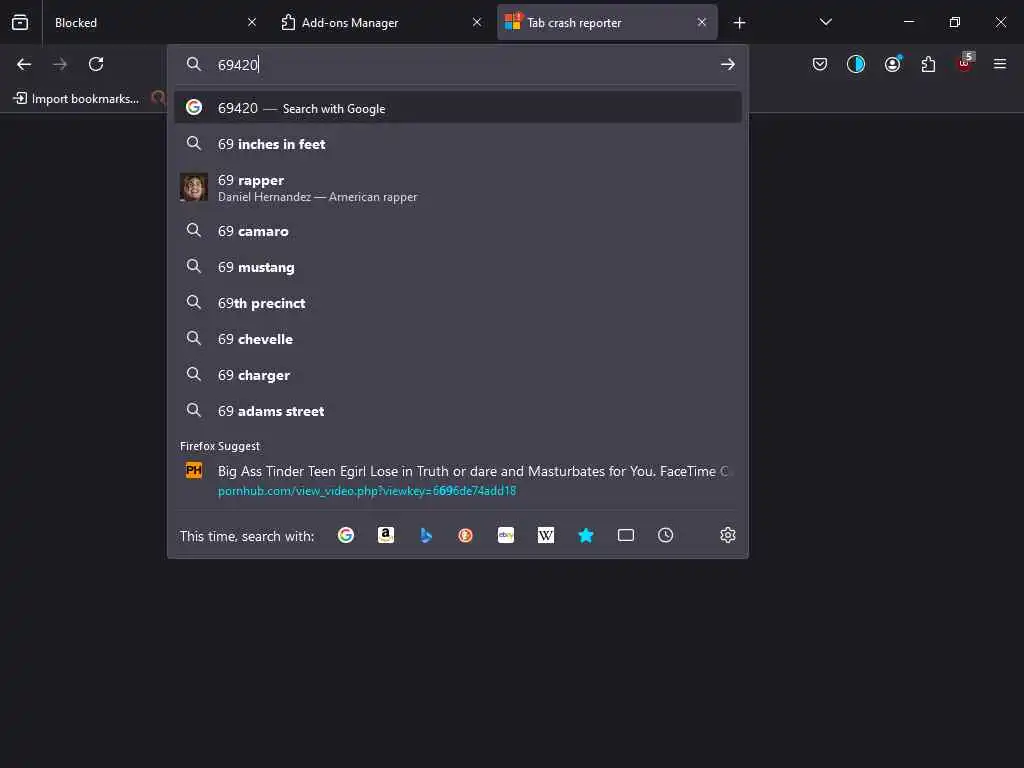The height and width of the screenshot is (768, 1024).
Task: Choose the 69 adams street suggestion
Action: [x=458, y=410]
